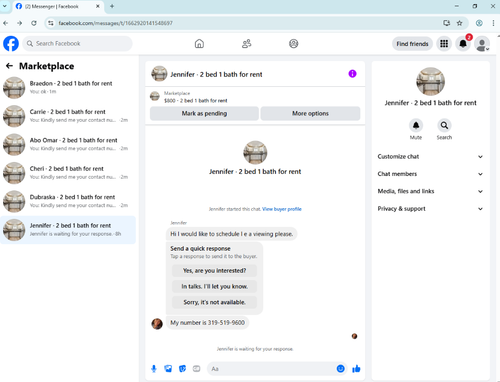Mute this conversation with bell icon
500x382 pixels.
pyautogui.click(x=416, y=125)
